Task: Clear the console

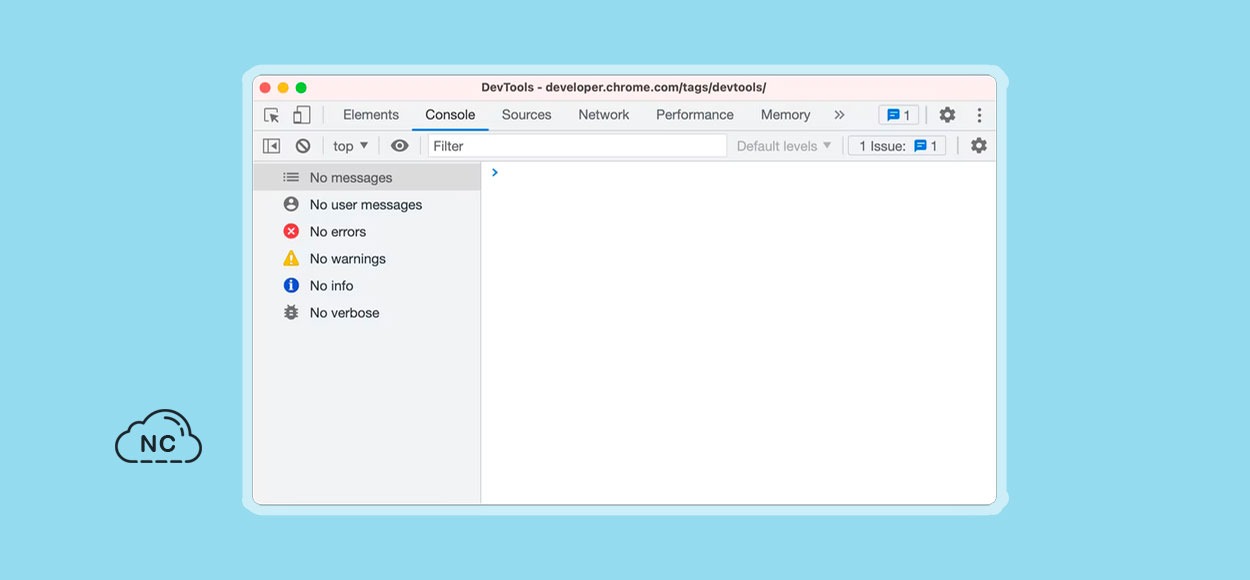Action: click(303, 146)
